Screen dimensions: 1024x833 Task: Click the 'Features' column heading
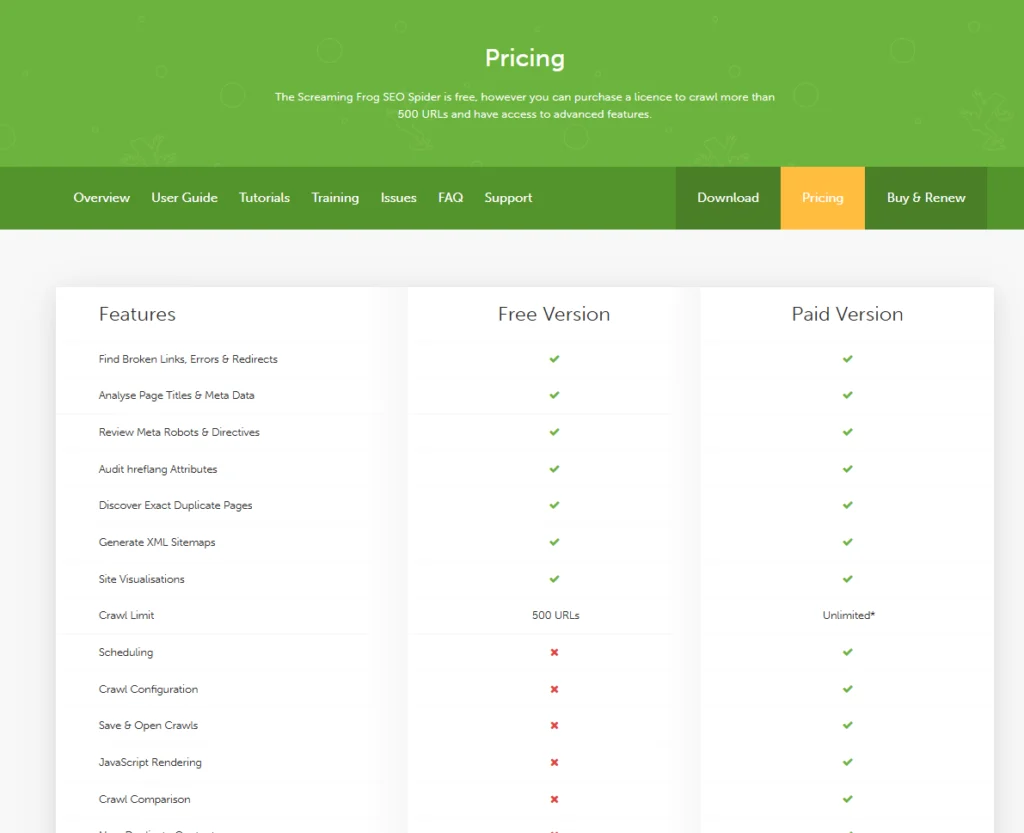tap(137, 314)
